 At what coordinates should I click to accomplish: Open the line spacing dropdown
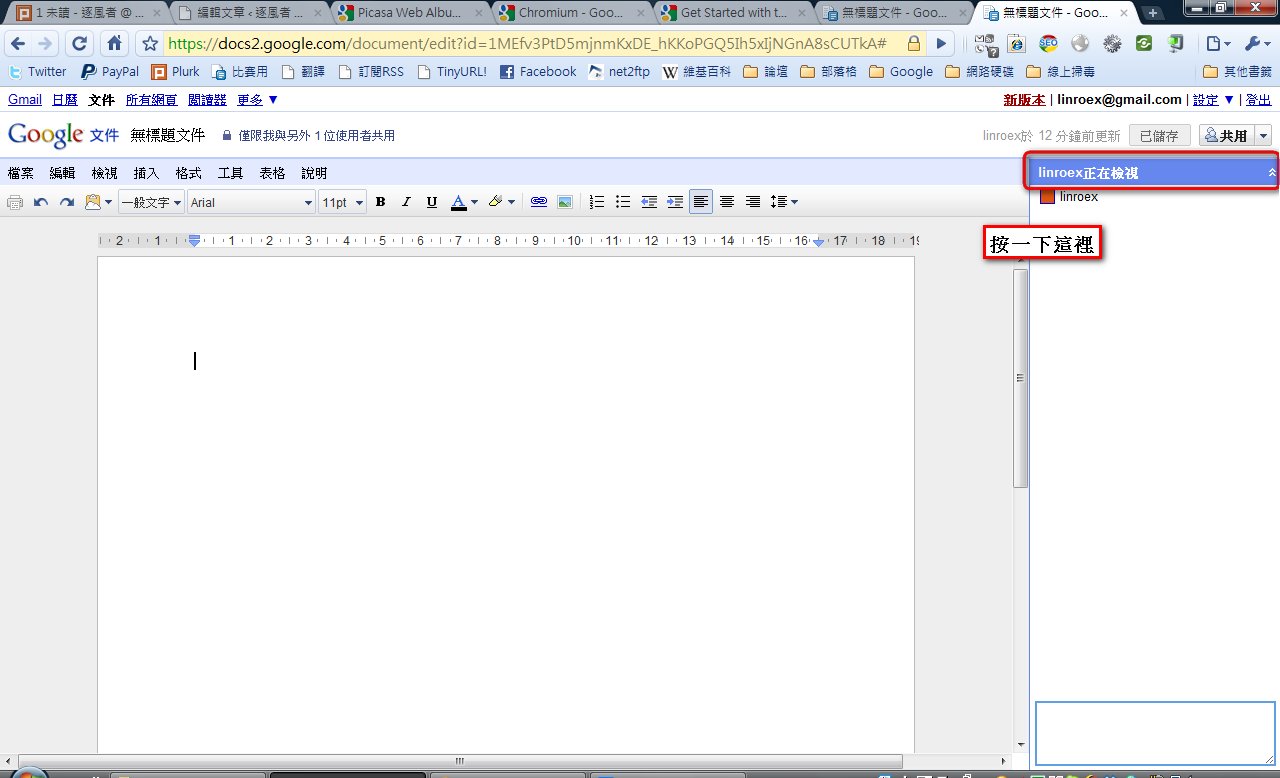pyautogui.click(x=784, y=202)
